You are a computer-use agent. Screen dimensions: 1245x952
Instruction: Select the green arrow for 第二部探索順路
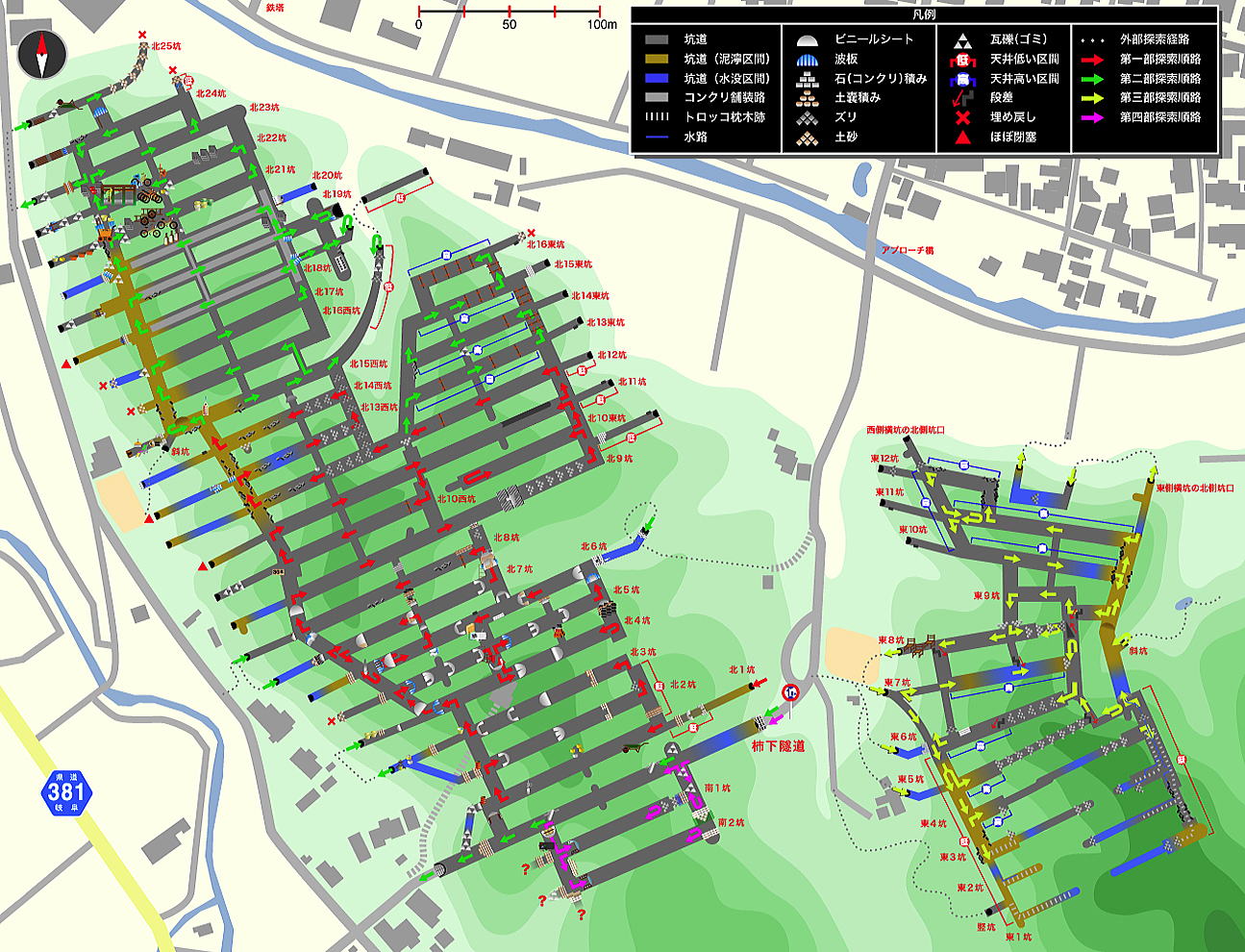pyautogui.click(x=1094, y=79)
